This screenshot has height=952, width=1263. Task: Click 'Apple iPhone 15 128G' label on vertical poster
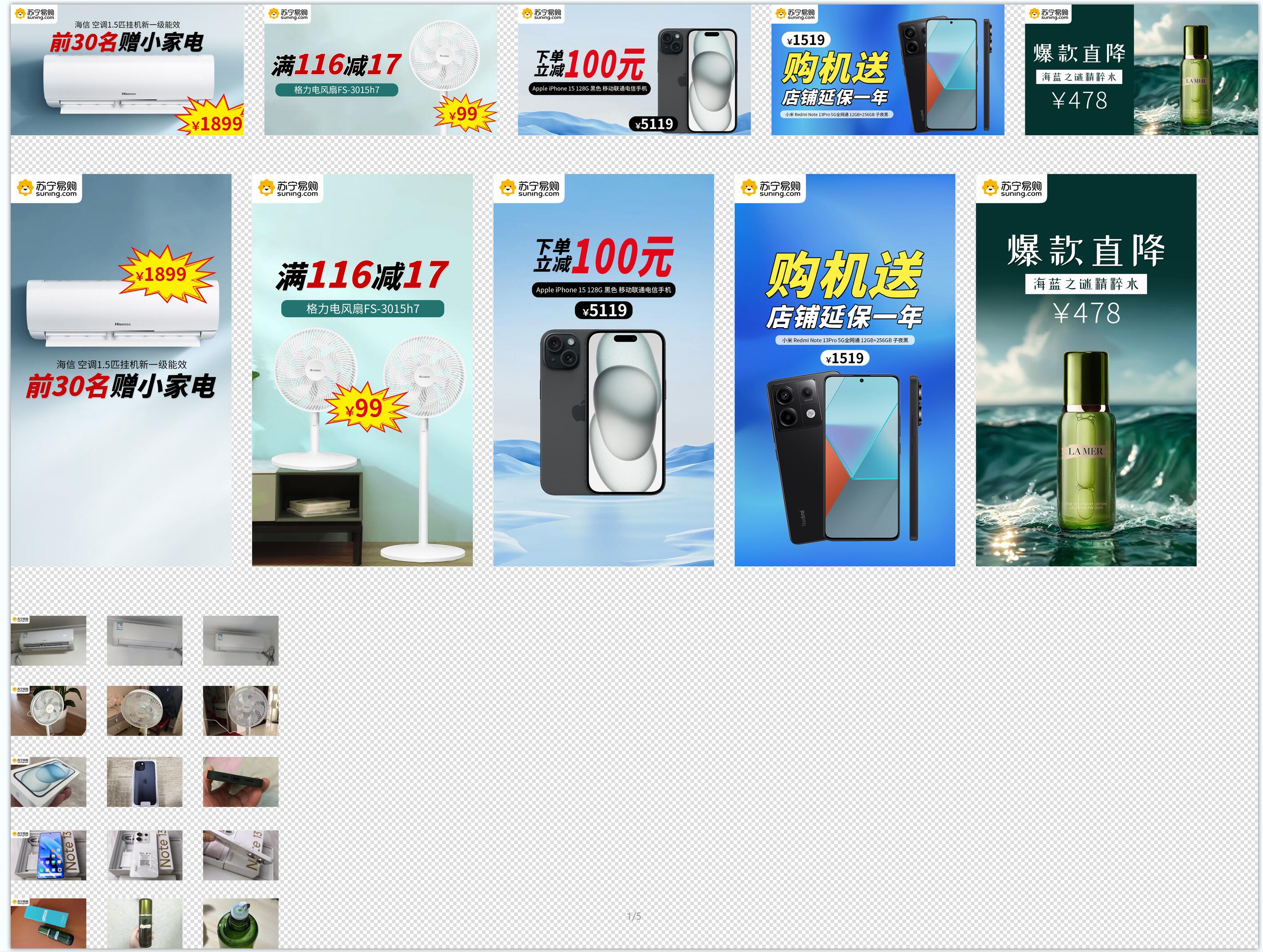pos(604,290)
